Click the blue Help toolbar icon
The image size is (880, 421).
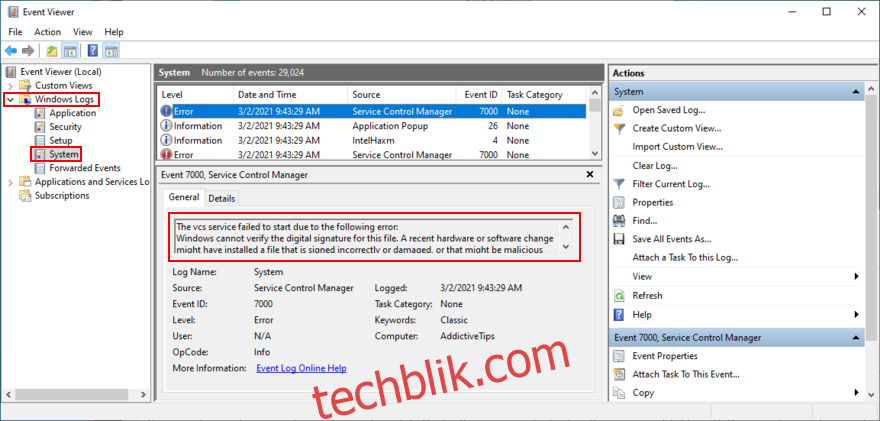pyautogui.click(x=93, y=51)
